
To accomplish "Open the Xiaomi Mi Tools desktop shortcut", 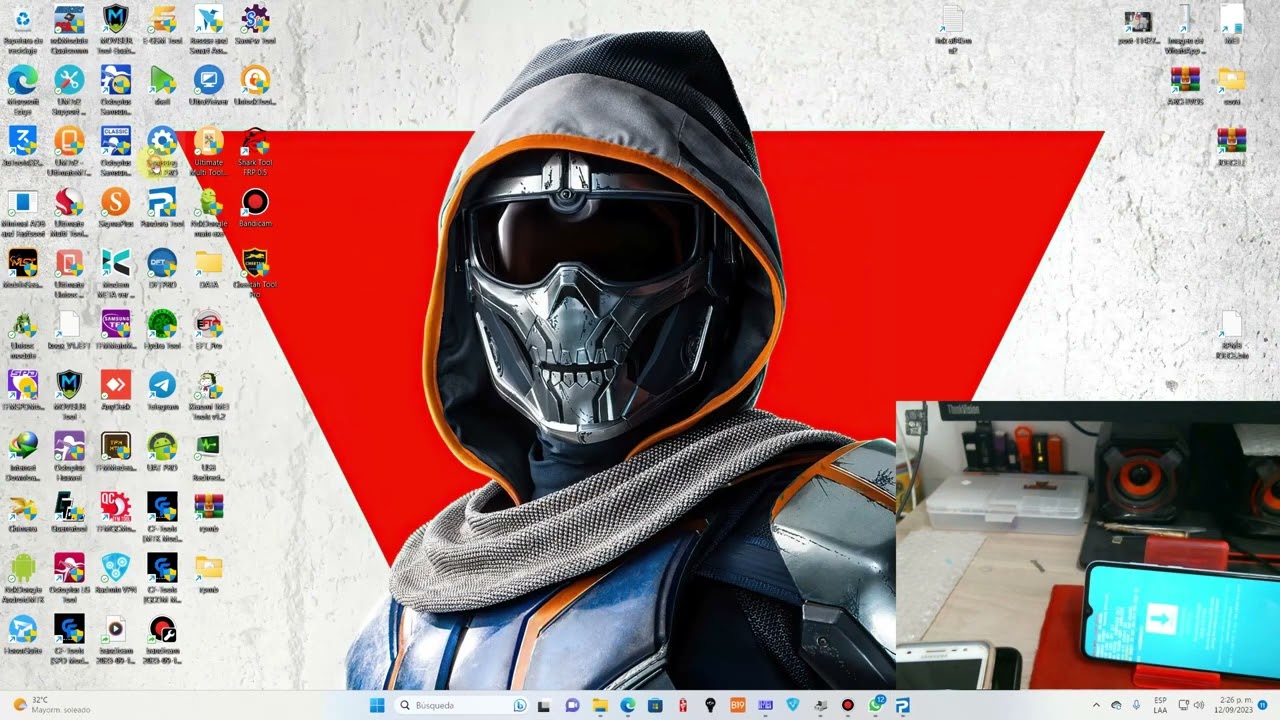I will (x=208, y=394).
